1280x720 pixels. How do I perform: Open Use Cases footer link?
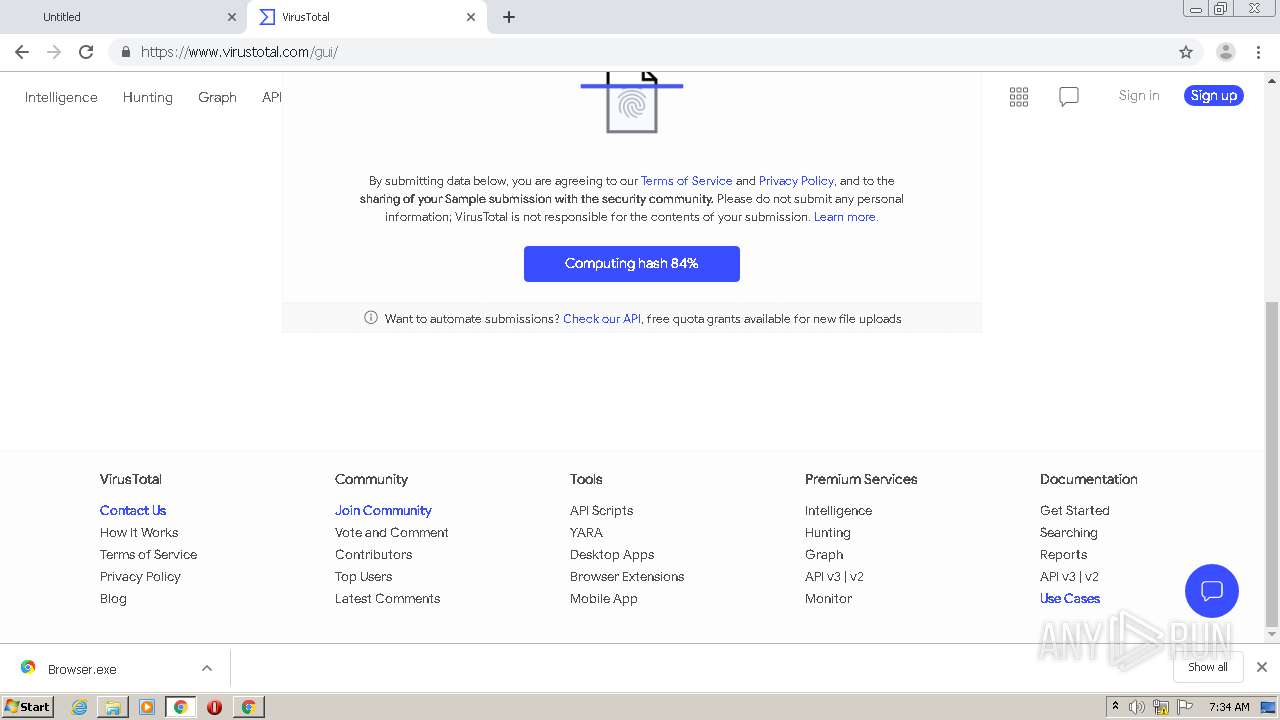[x=1070, y=598]
